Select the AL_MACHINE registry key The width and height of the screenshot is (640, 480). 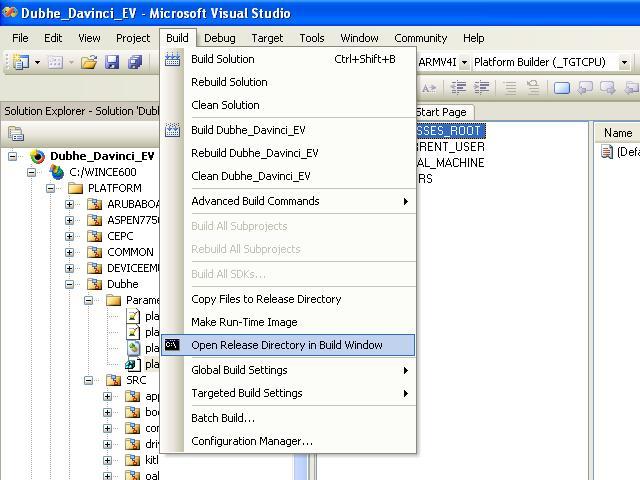450,163
